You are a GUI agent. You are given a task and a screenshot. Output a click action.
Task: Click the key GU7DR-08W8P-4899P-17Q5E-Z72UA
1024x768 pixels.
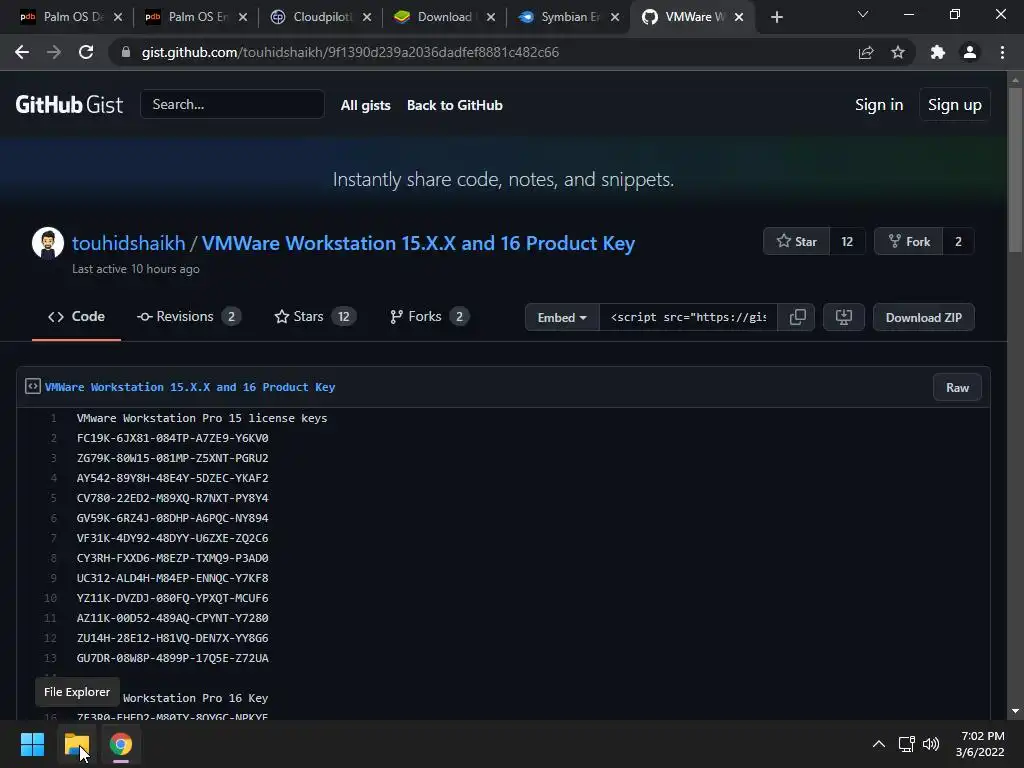click(x=172, y=658)
